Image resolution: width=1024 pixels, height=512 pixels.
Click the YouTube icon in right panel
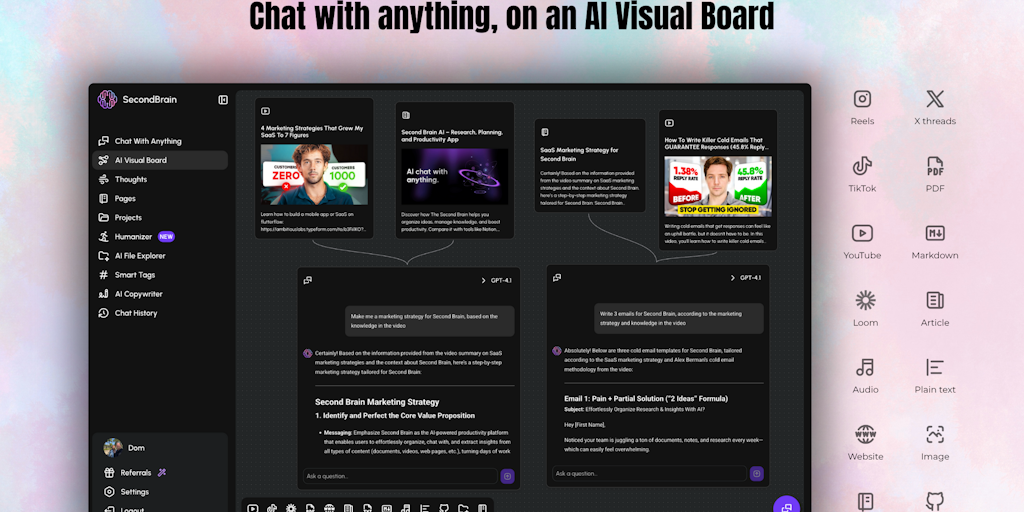tap(862, 233)
